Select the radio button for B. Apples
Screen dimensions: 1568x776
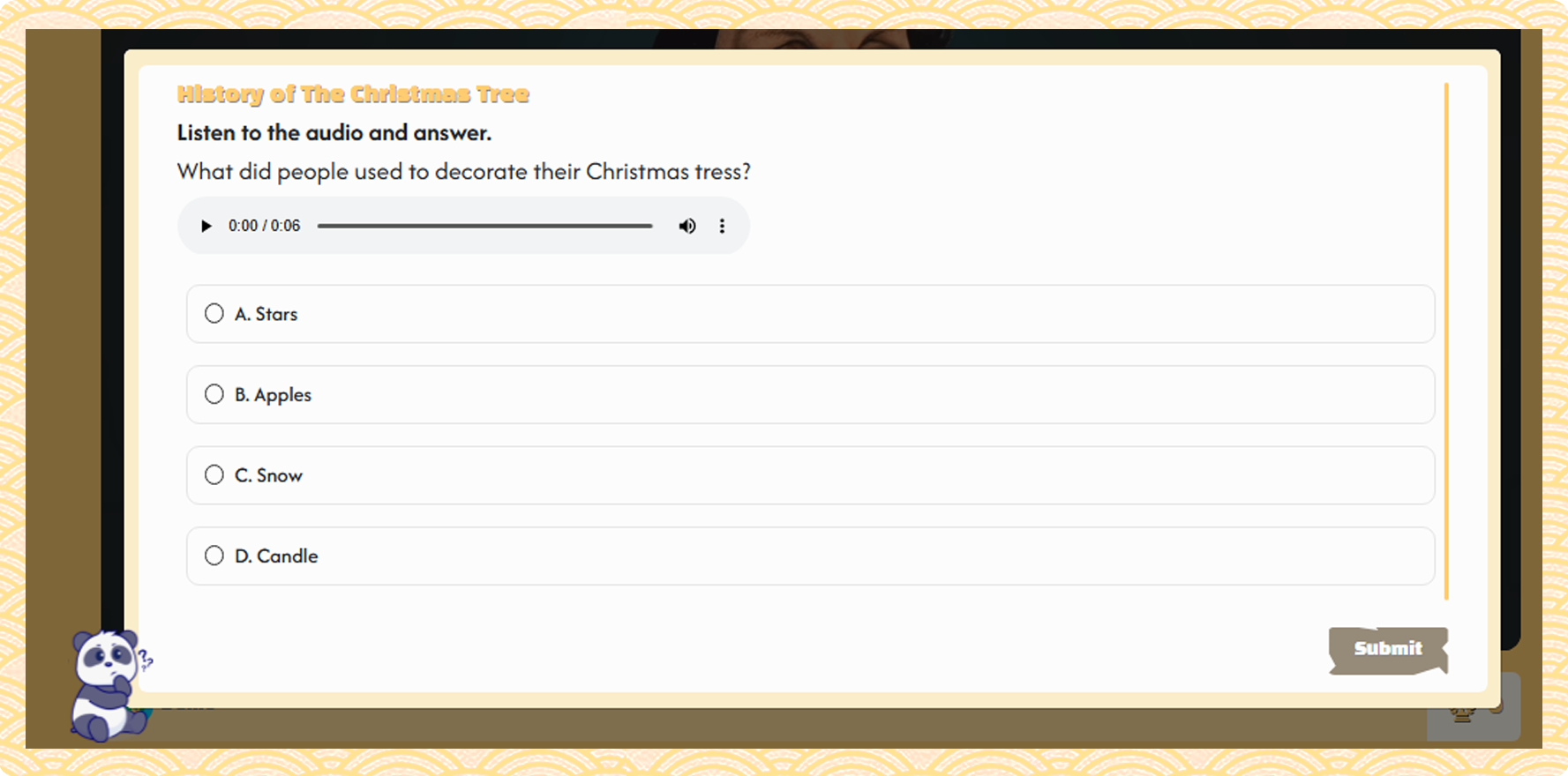pos(214,394)
